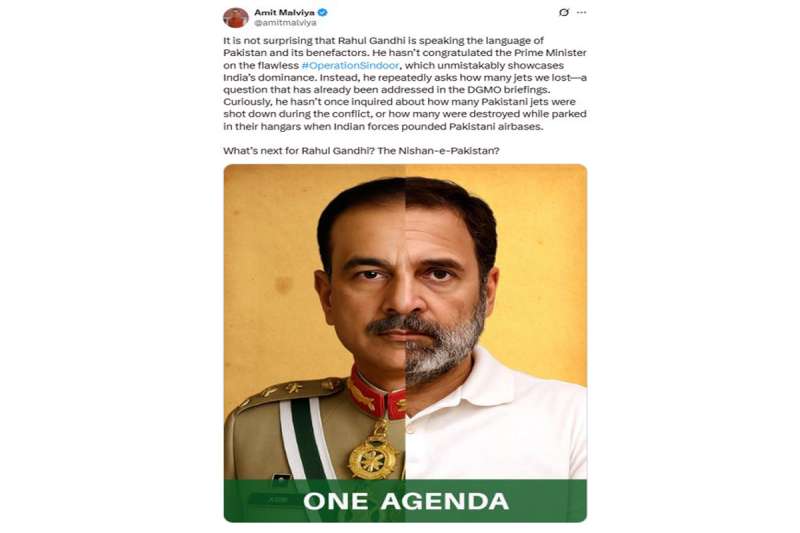Click the grey beard half of face
Screen dimensions: 800x533
click(444, 339)
